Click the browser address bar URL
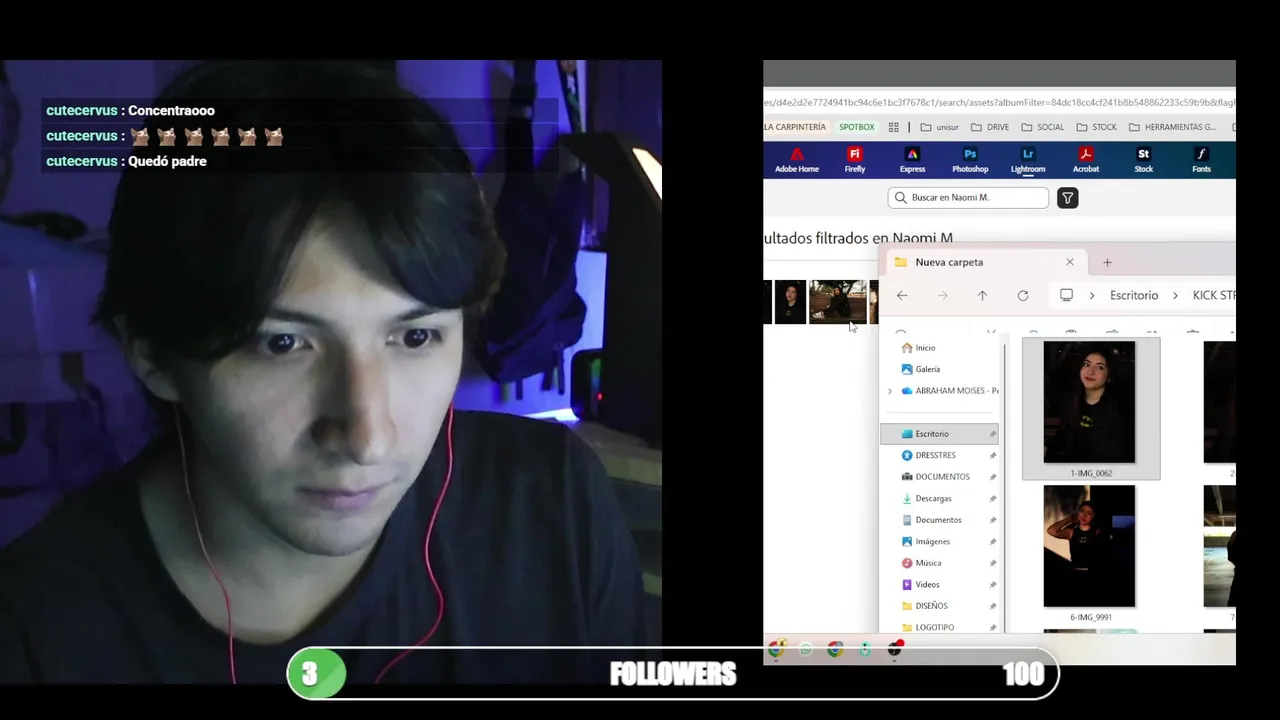The width and height of the screenshot is (1280, 720). 999,102
